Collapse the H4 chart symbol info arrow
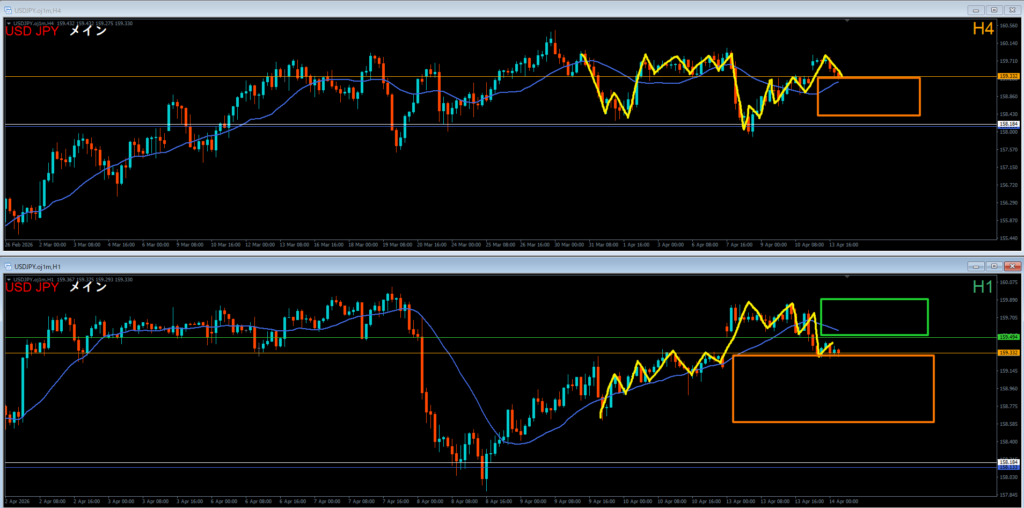This screenshot has height=508, width=1024. [x=7, y=22]
